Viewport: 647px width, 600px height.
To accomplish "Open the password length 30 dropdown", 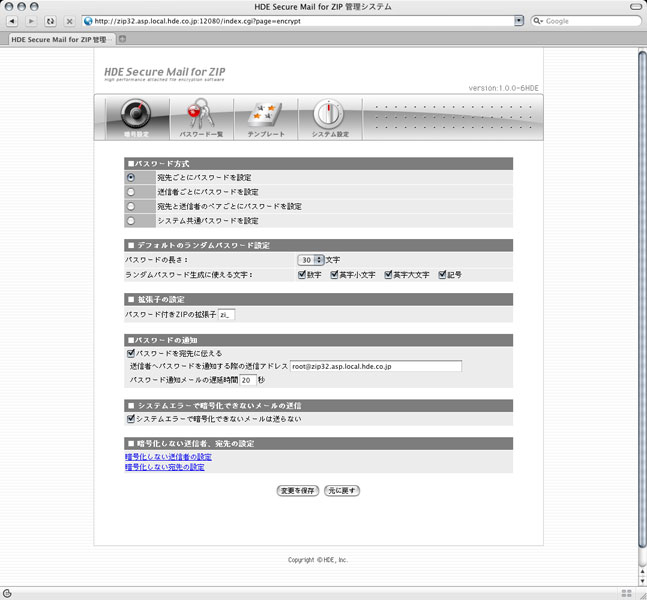I will (x=311, y=260).
